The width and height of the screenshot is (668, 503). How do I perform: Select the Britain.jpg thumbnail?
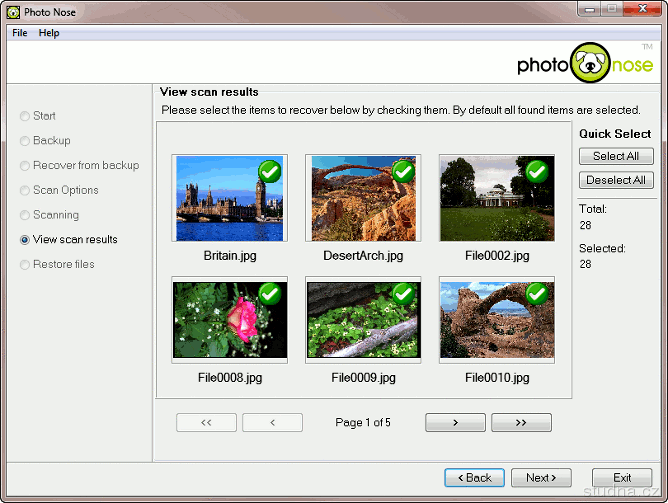tap(230, 198)
